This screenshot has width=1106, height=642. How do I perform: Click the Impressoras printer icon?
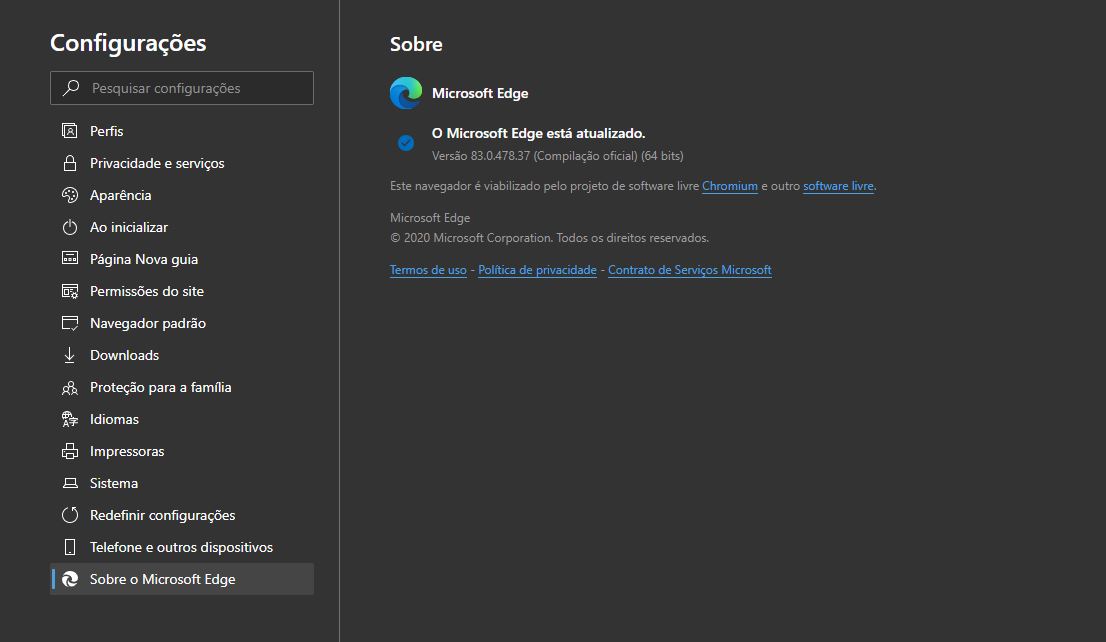(x=70, y=451)
